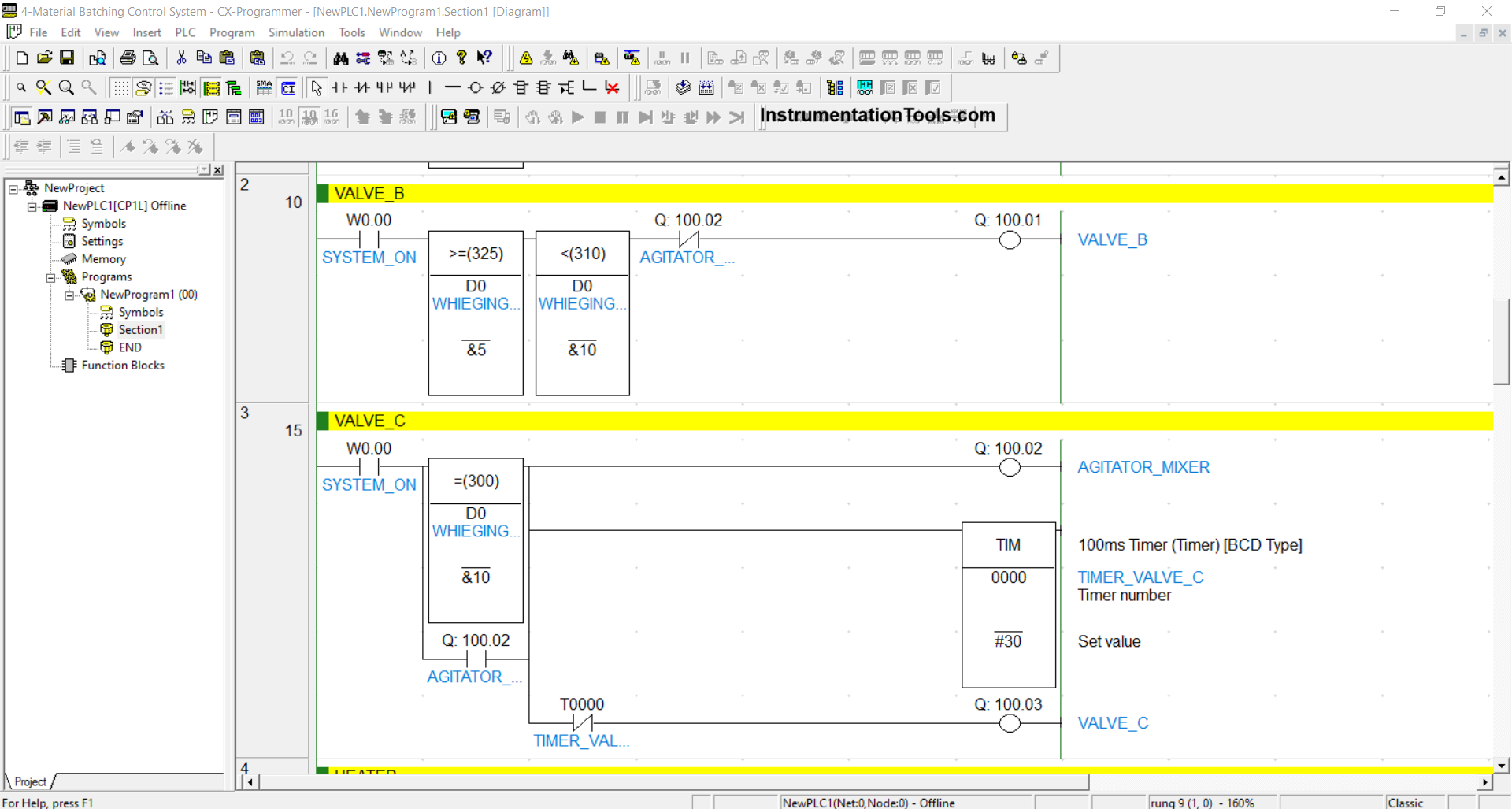Toggle the Project Workspace pane button
The image size is (1512, 809).
(22, 117)
